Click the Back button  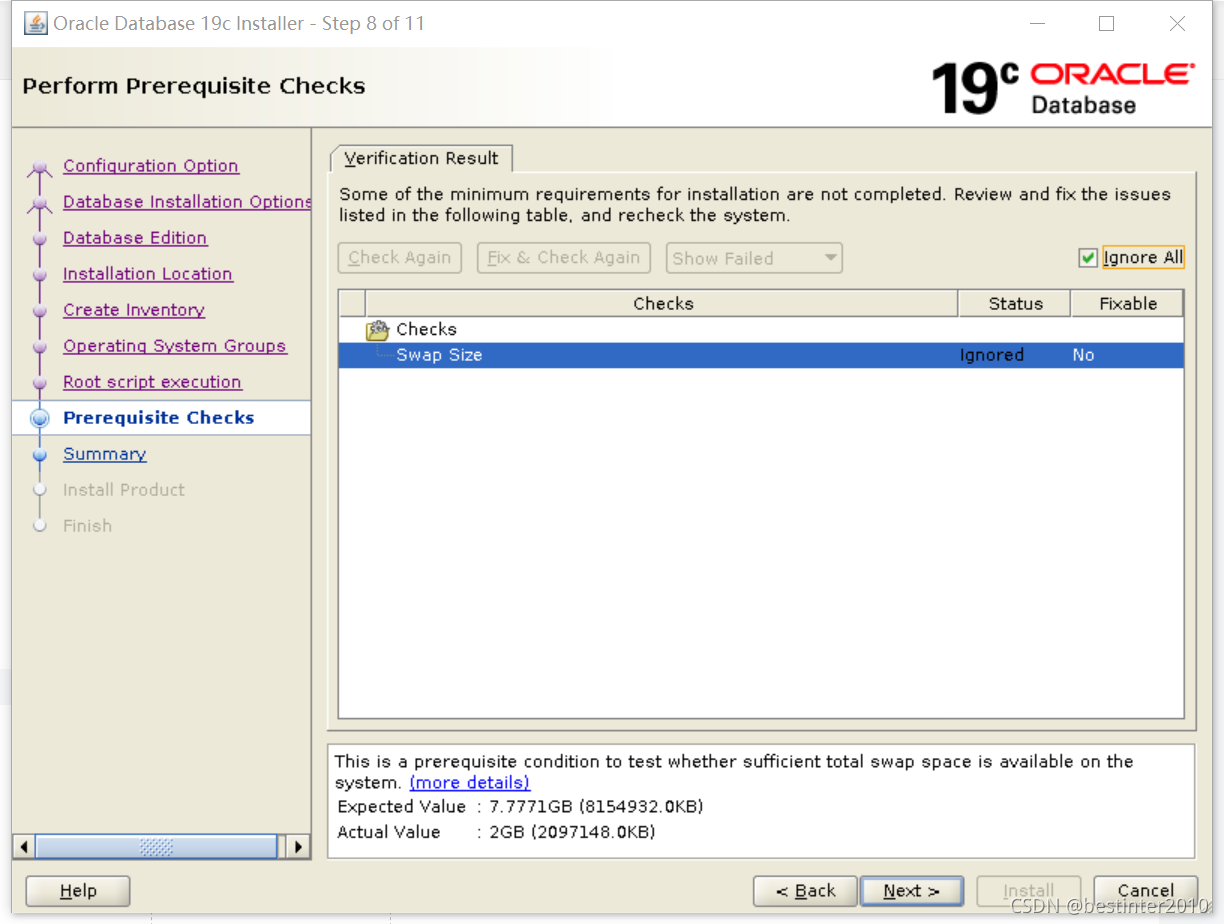(805, 891)
